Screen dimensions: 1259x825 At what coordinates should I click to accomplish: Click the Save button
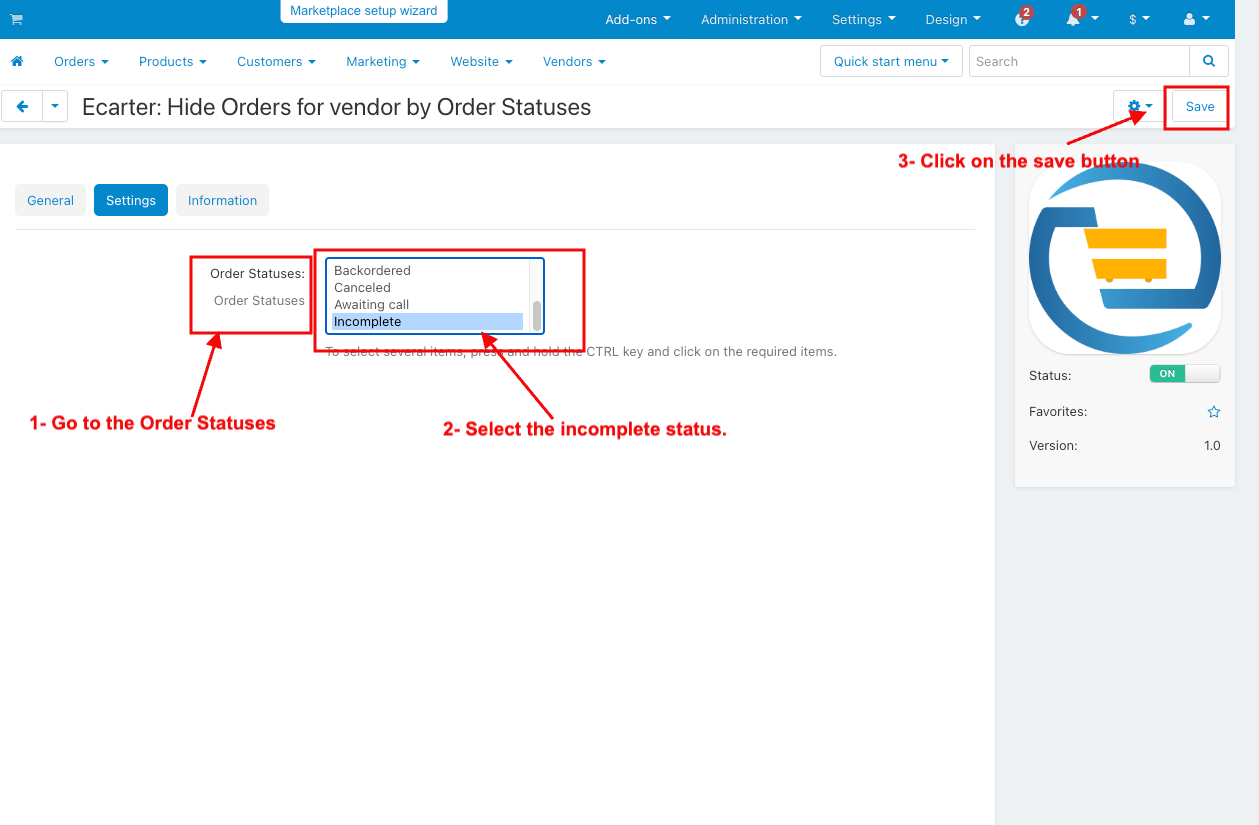click(1200, 106)
